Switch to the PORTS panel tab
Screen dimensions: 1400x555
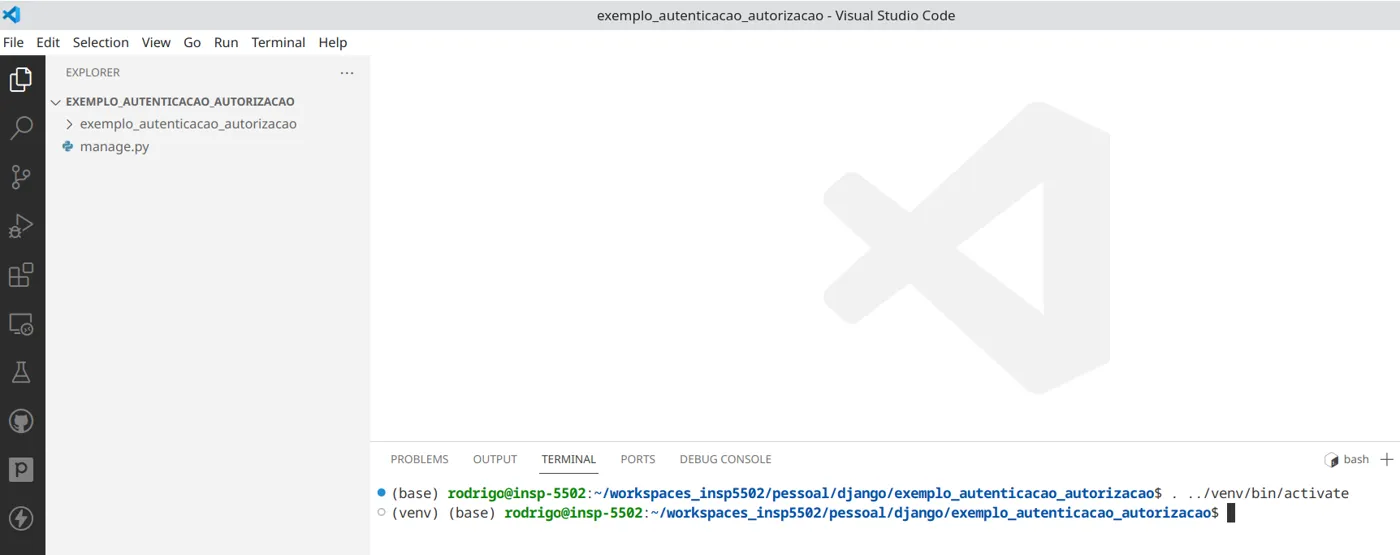tap(638, 459)
